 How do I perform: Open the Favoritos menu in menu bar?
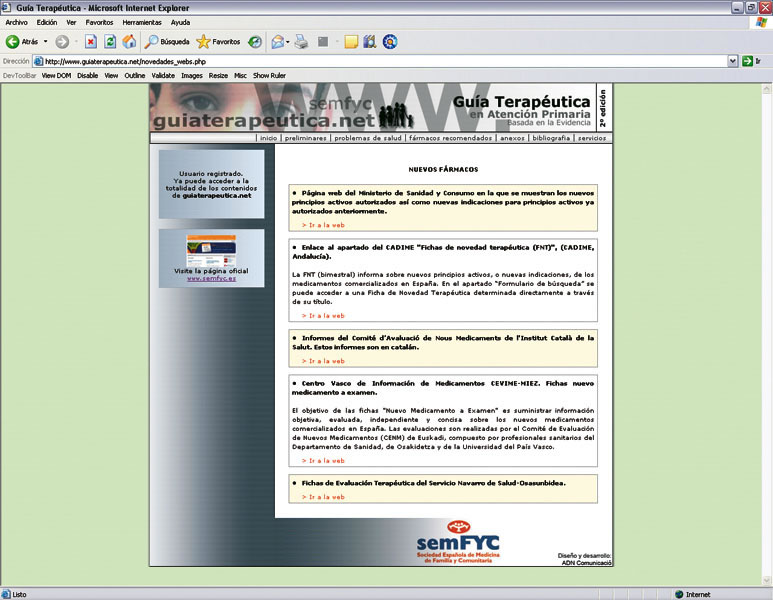[99, 22]
